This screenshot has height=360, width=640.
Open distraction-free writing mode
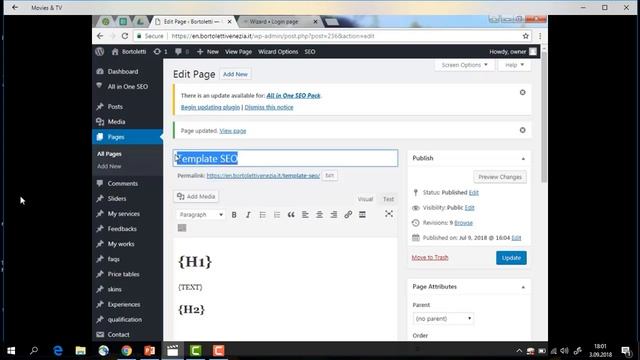pyautogui.click(x=389, y=214)
